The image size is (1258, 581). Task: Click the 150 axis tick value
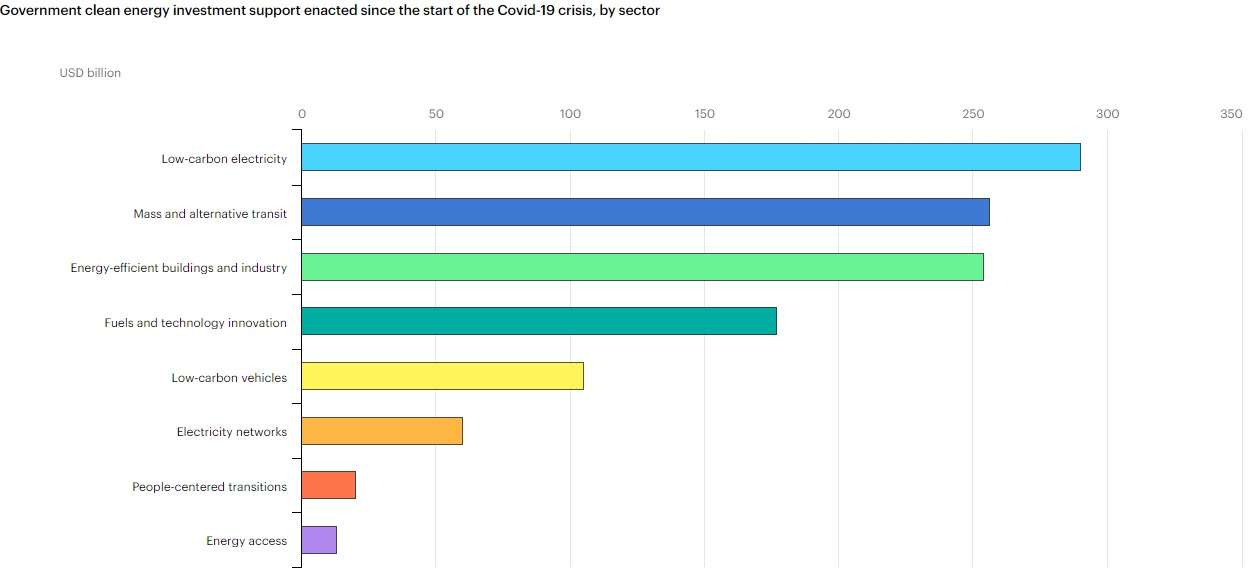[x=704, y=114]
